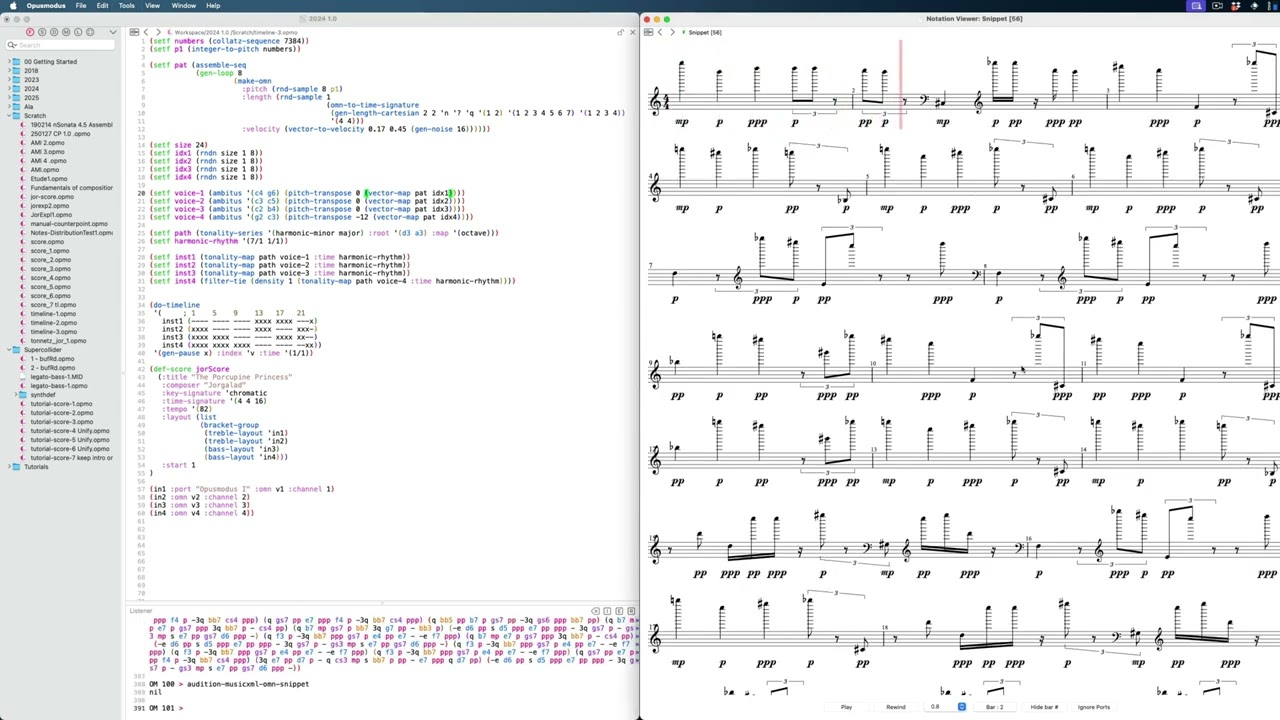Click the last circular navigator filter icon

90,32
